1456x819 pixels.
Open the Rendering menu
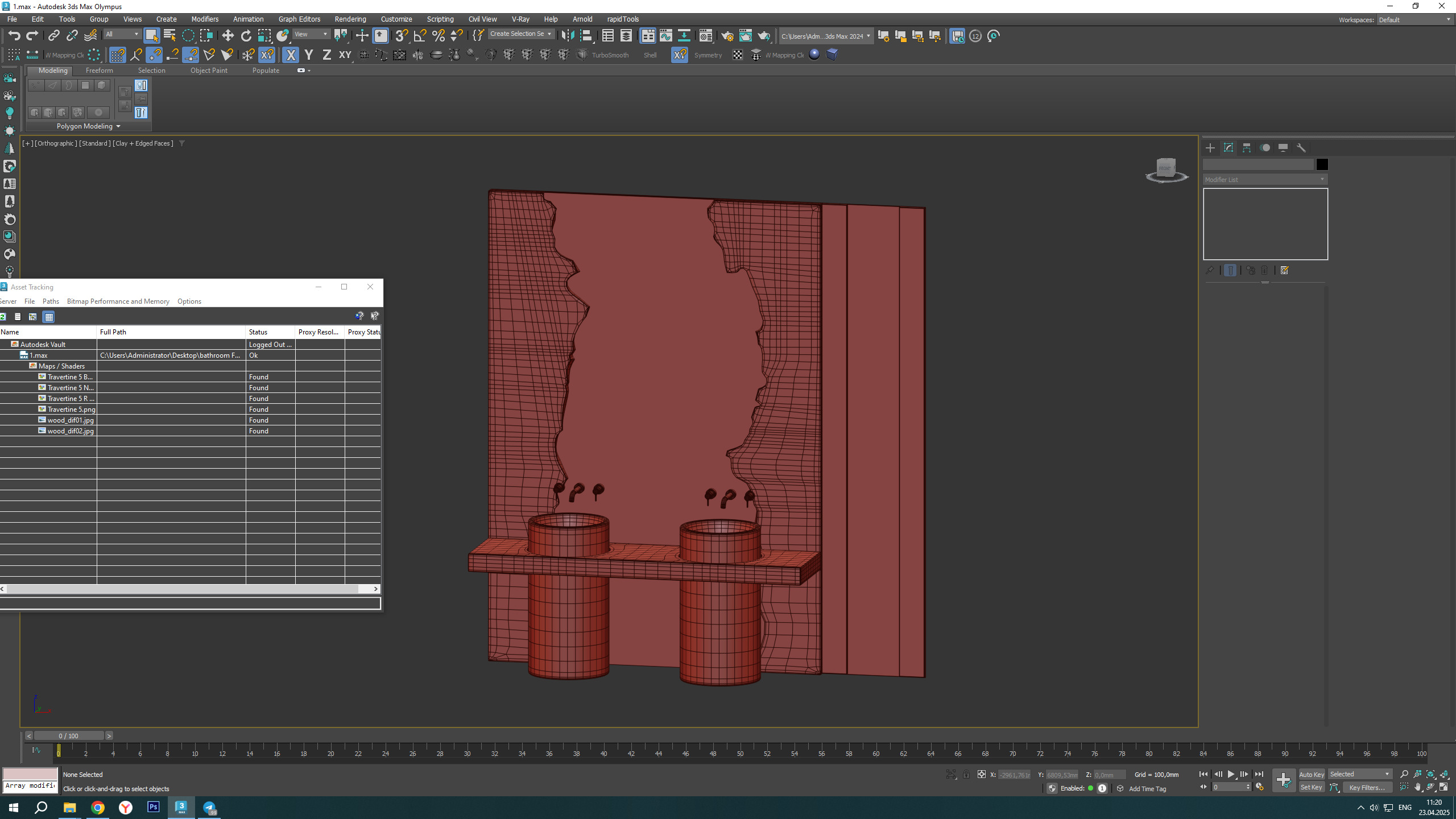click(350, 19)
